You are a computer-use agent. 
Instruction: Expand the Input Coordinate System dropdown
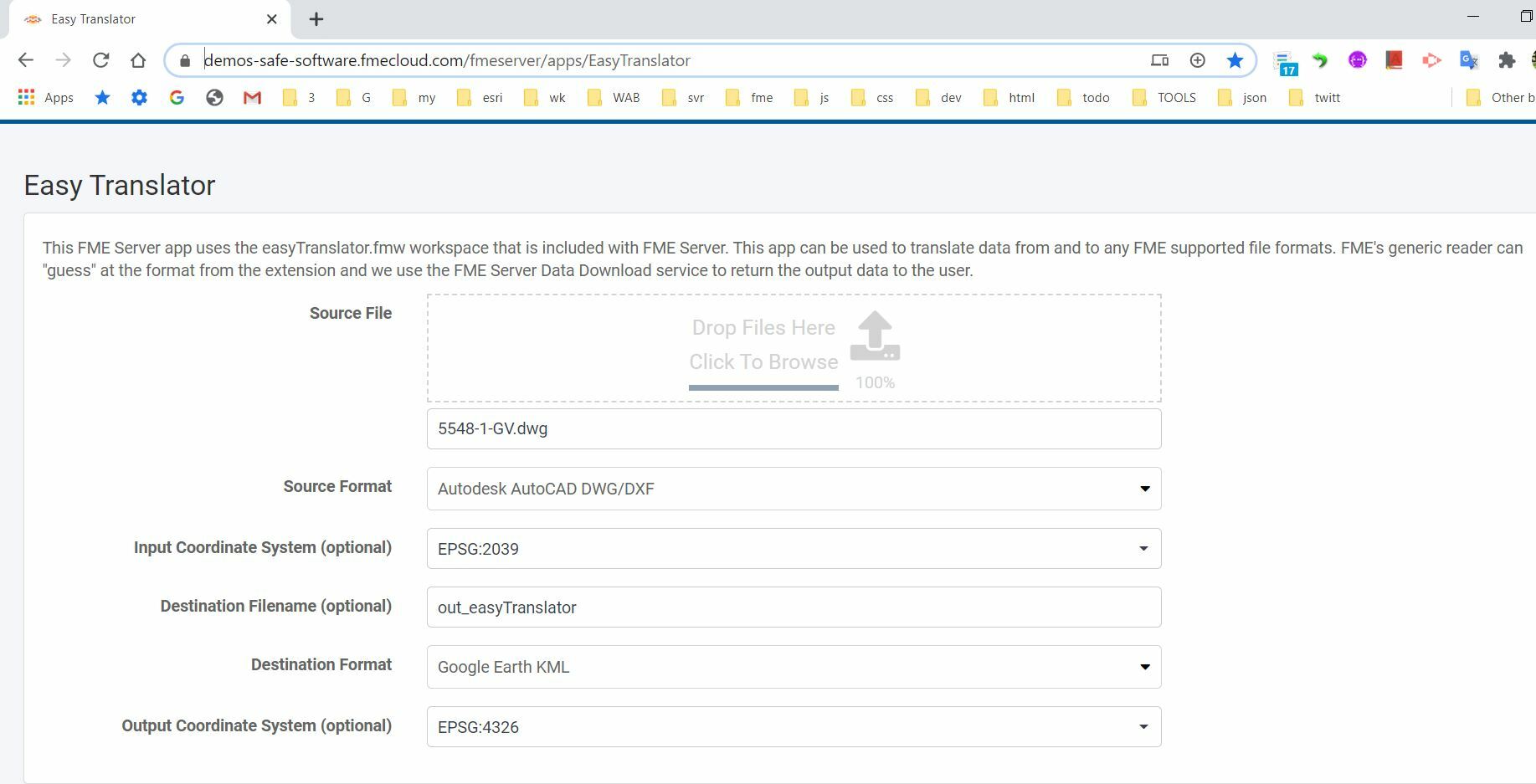794,549
